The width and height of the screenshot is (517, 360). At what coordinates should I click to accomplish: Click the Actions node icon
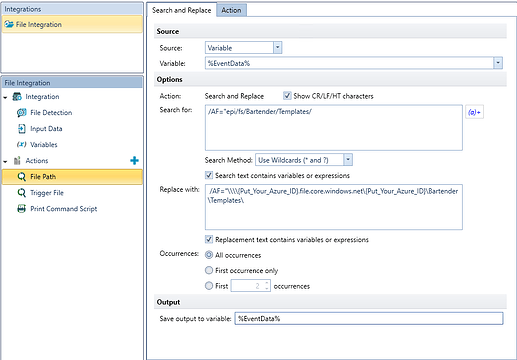(x=17, y=161)
